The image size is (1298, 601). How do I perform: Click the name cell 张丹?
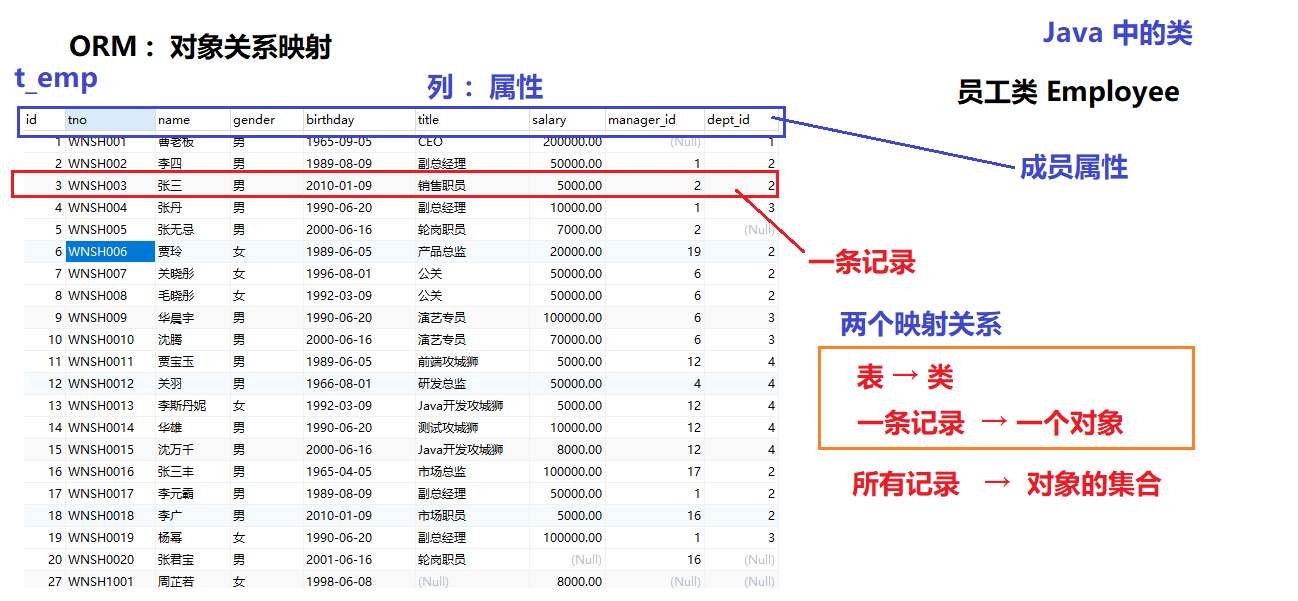pos(192,207)
